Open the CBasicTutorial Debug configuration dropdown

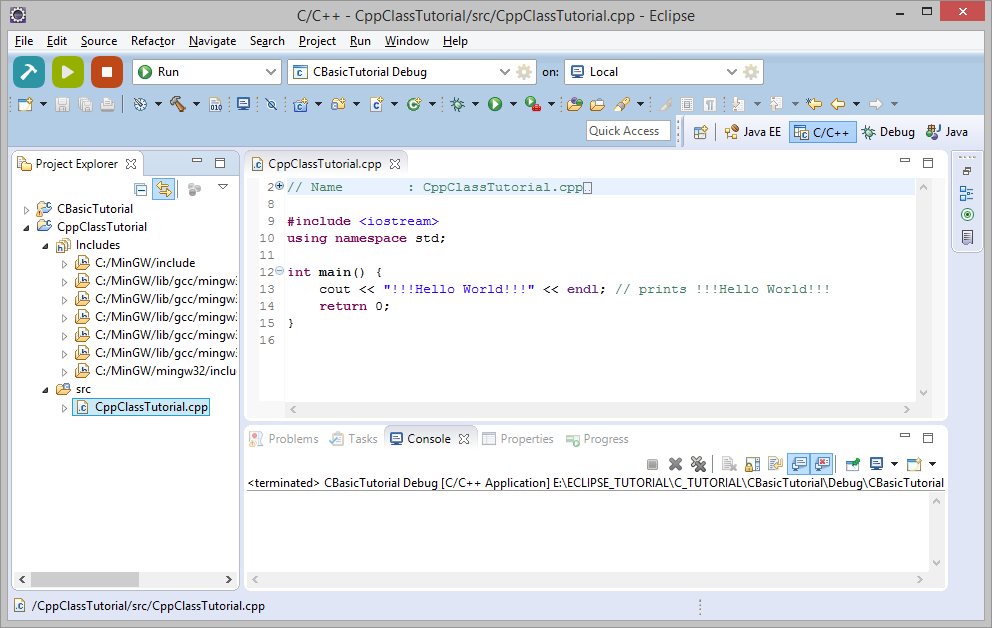504,72
